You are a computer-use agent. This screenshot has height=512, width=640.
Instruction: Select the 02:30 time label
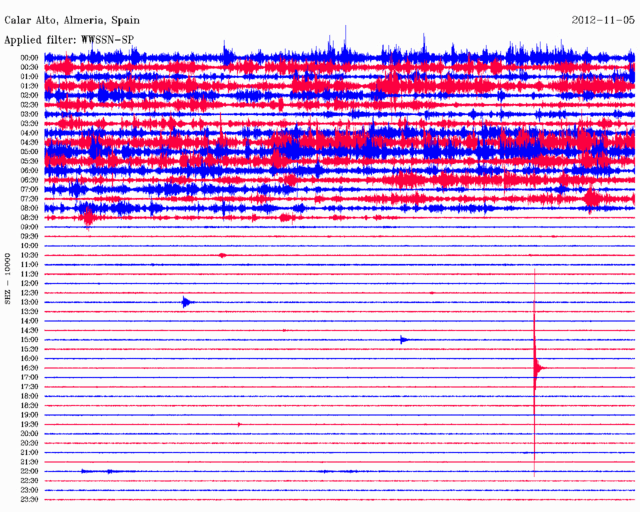[29, 105]
